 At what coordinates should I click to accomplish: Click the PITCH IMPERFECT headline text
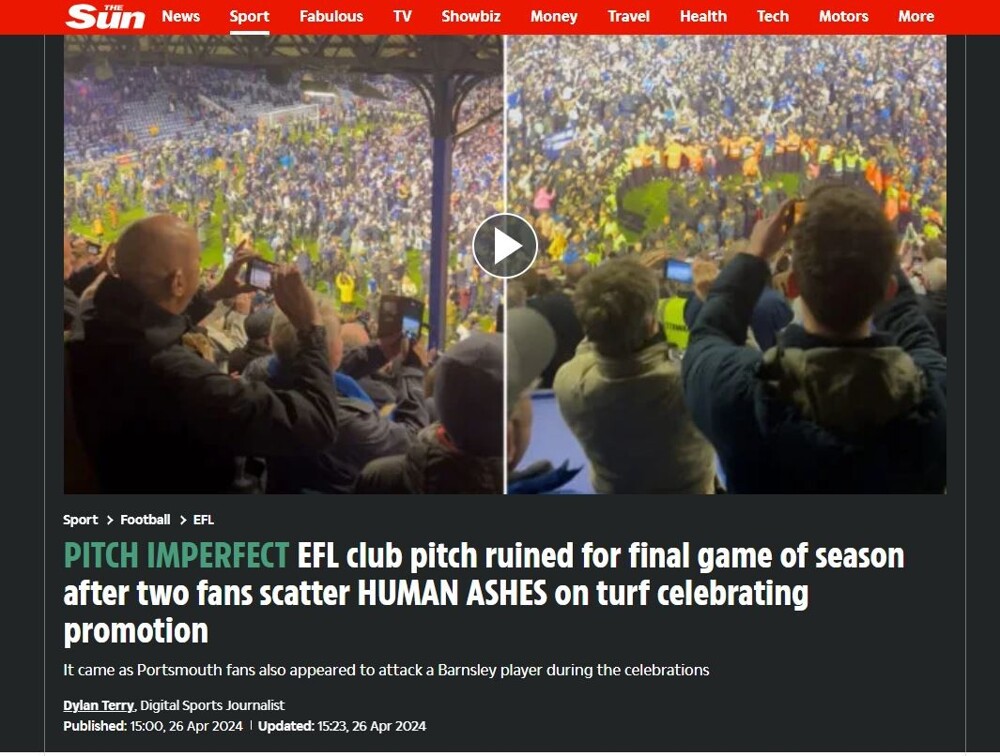176,556
